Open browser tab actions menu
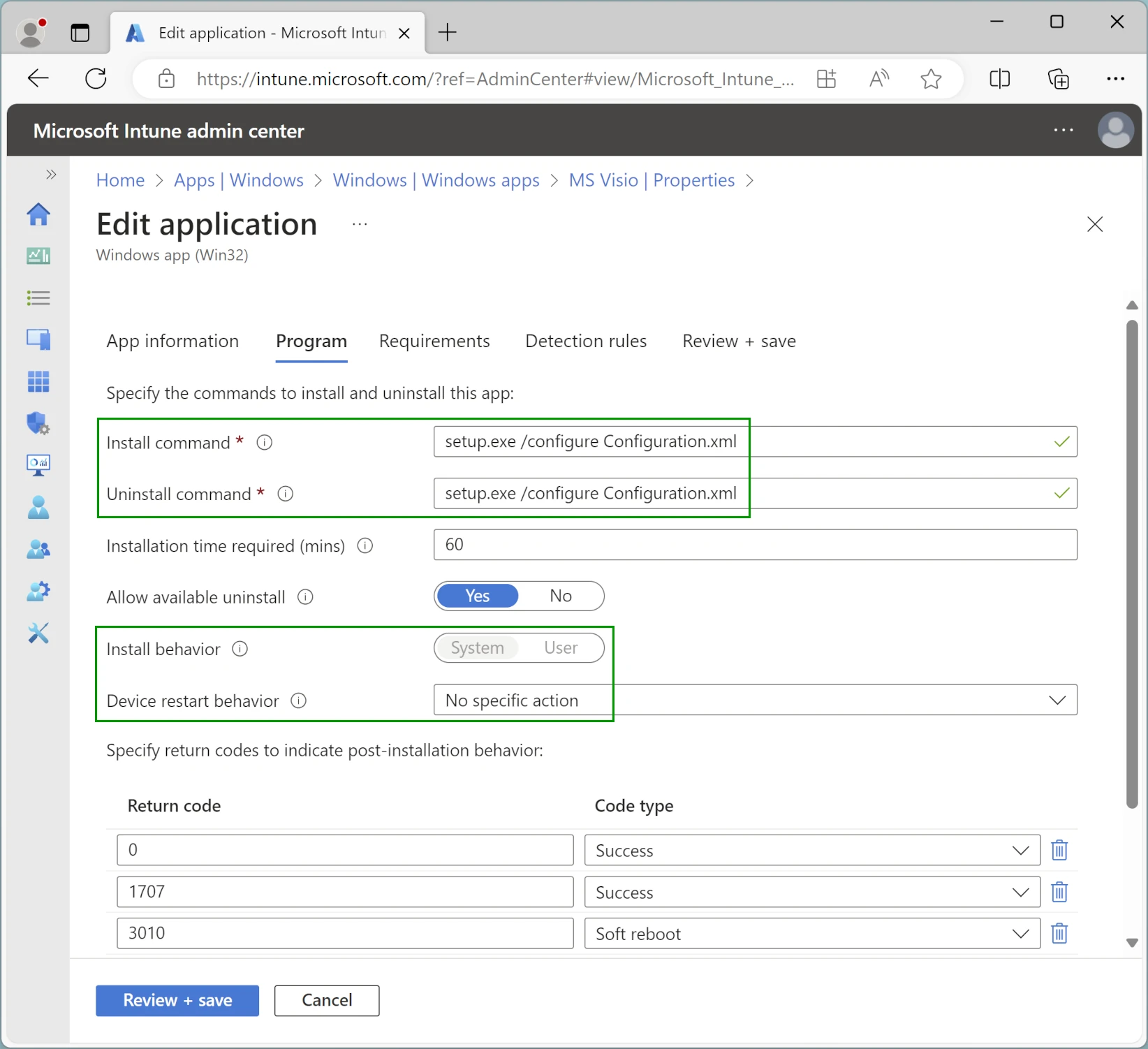Viewport: 1148px width, 1049px height. point(80,33)
